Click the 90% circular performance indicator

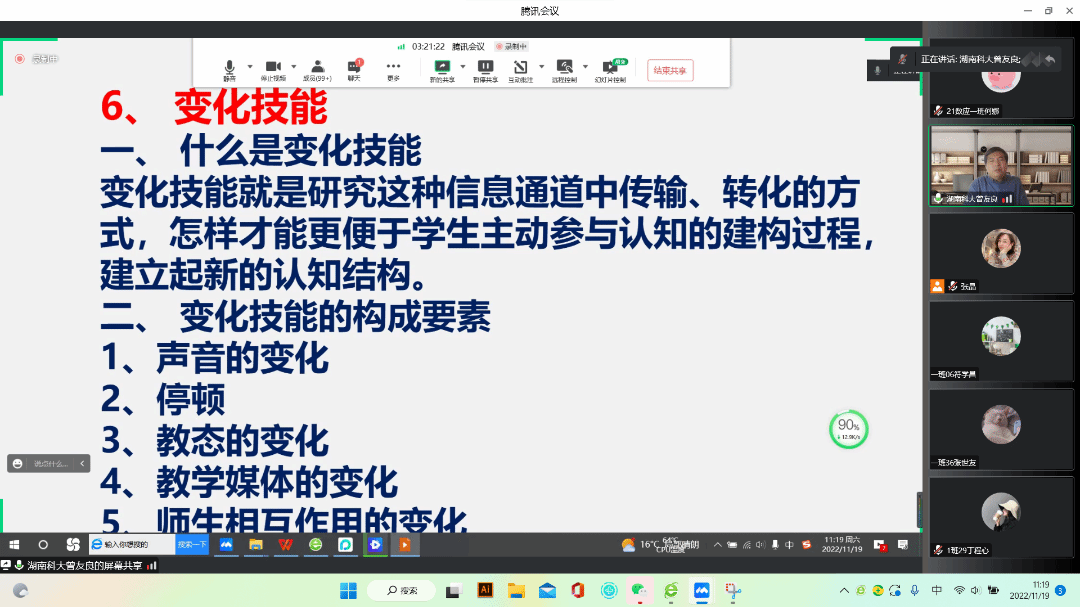(848, 429)
